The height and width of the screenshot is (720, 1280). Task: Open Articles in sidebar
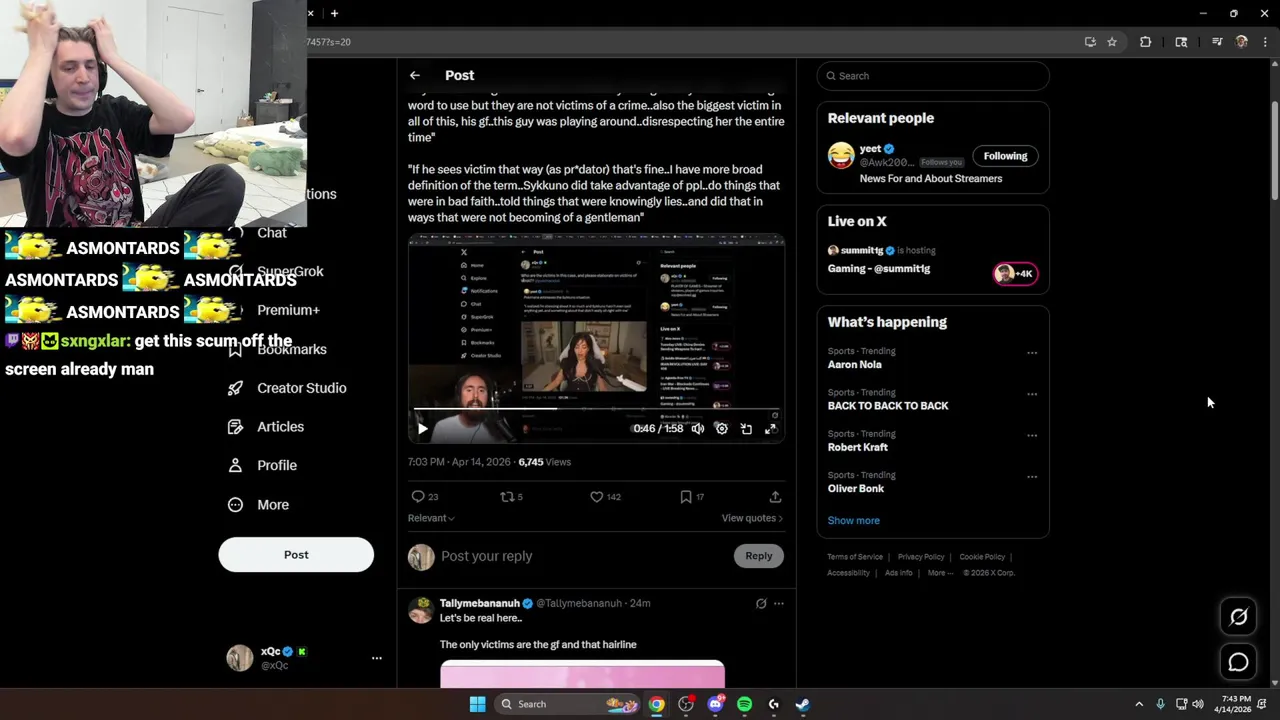click(267, 427)
